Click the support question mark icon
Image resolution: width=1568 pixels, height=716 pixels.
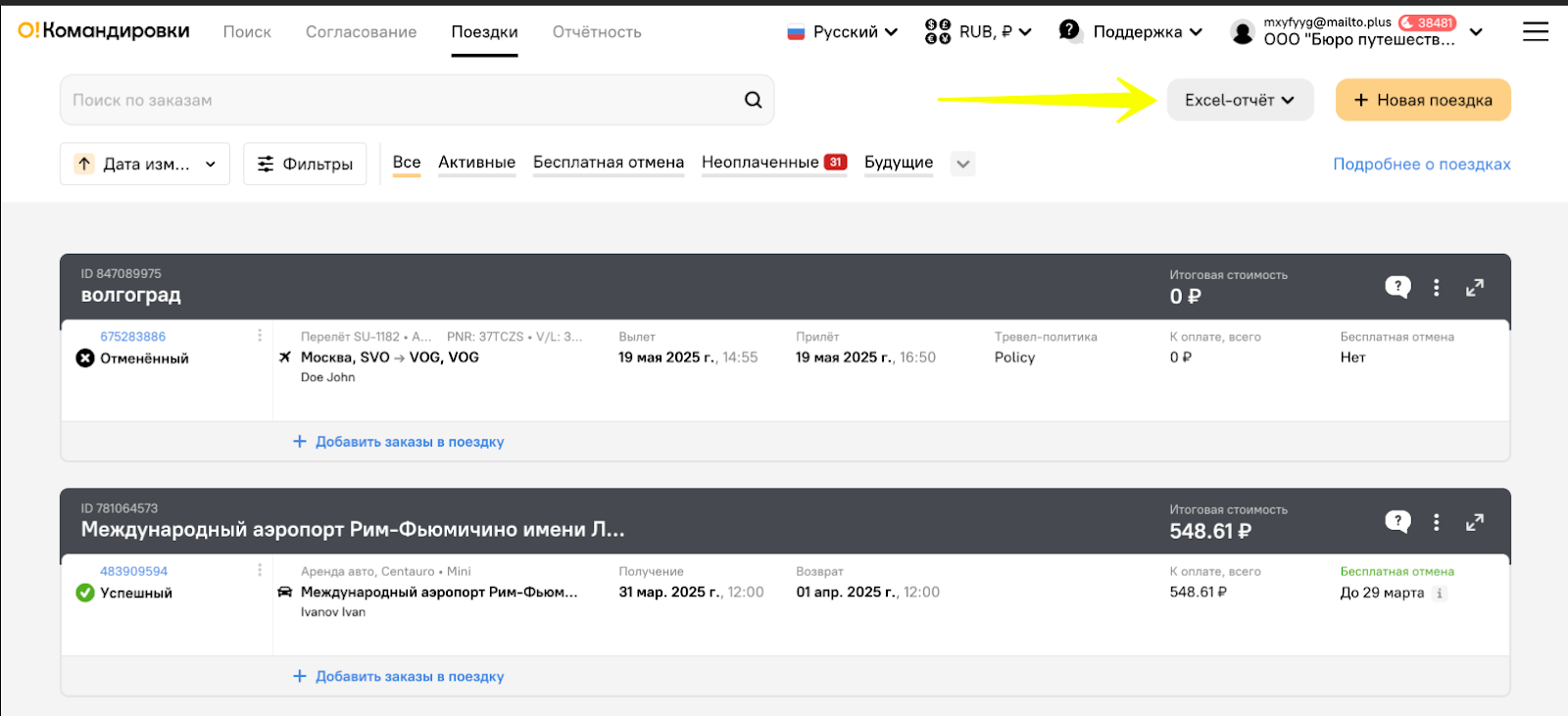point(1069,30)
